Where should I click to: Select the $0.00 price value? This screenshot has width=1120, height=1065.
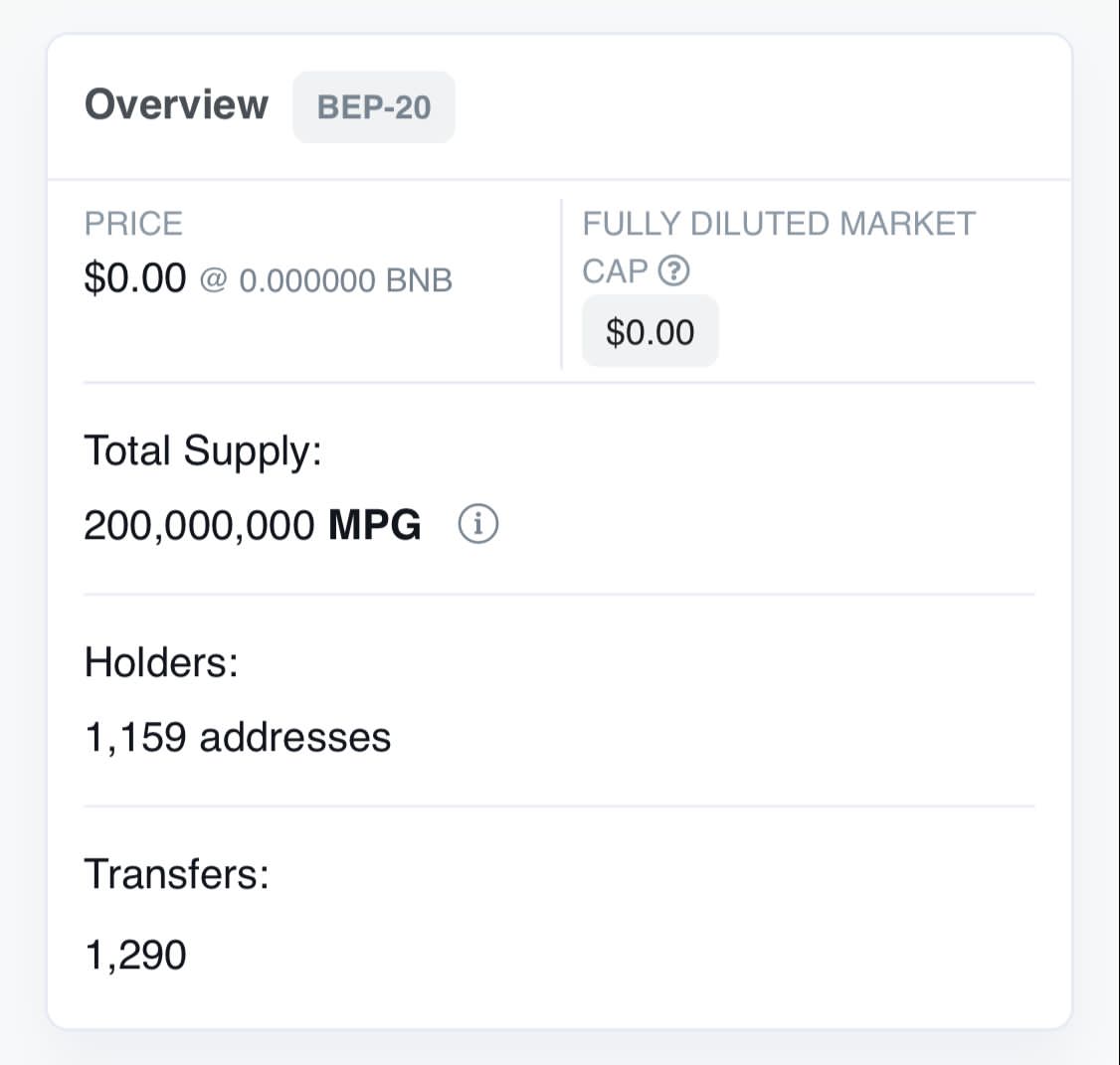click(x=135, y=277)
